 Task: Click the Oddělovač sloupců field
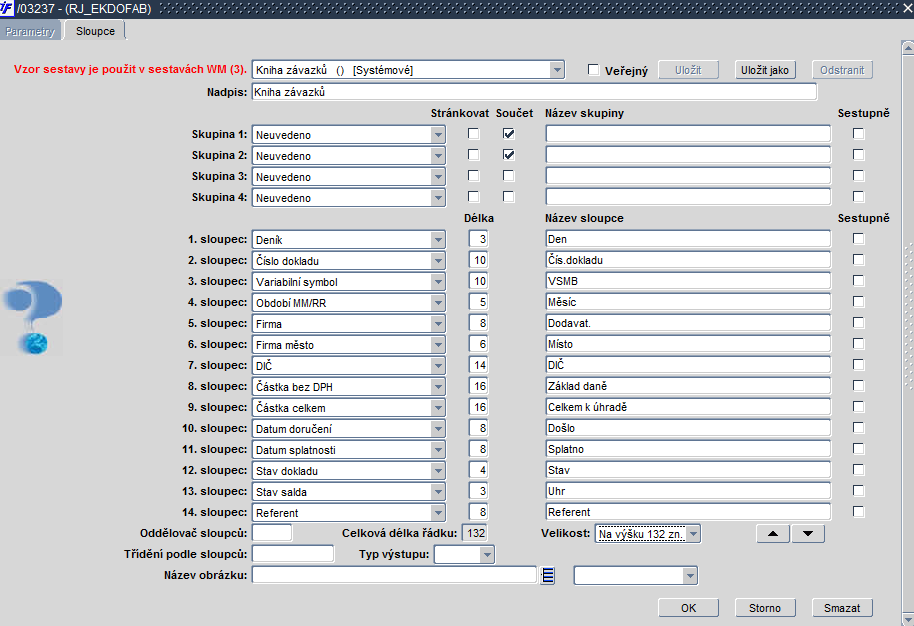coord(272,533)
